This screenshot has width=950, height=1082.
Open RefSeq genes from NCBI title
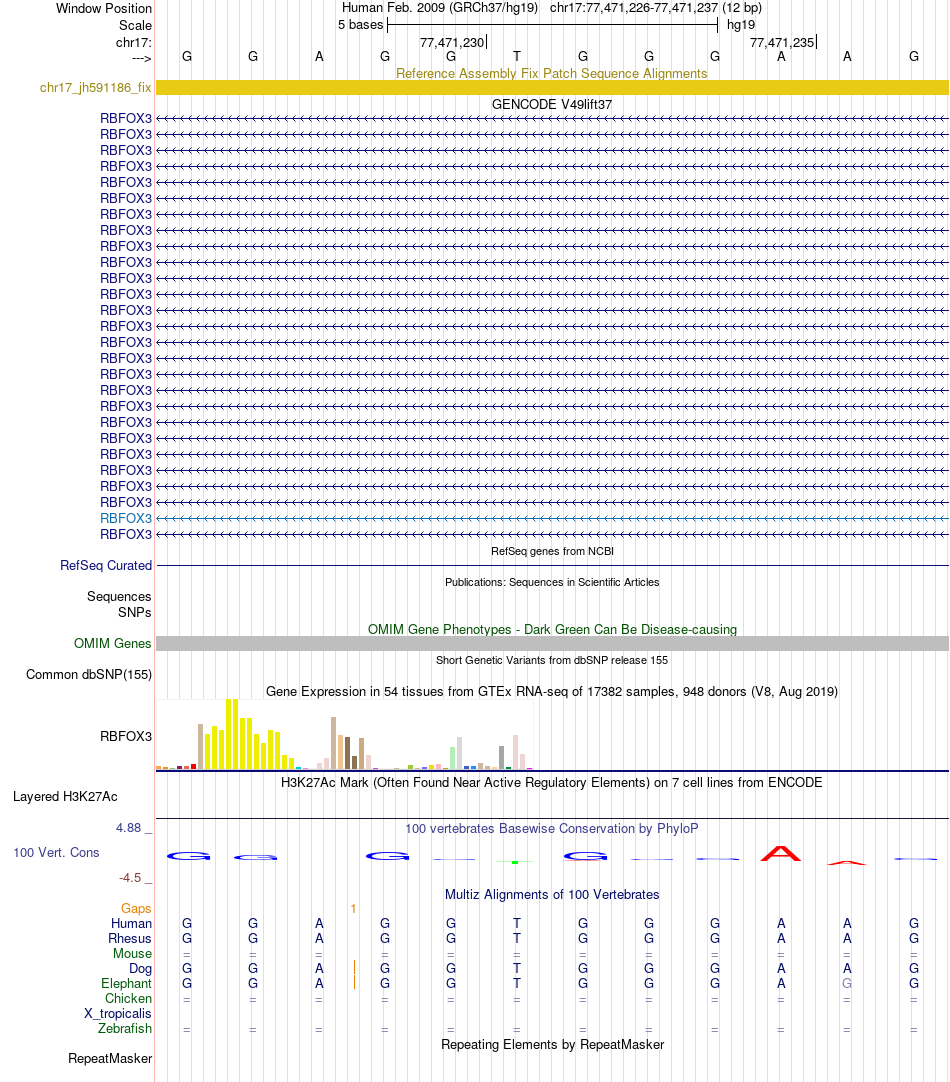pyautogui.click(x=552, y=551)
